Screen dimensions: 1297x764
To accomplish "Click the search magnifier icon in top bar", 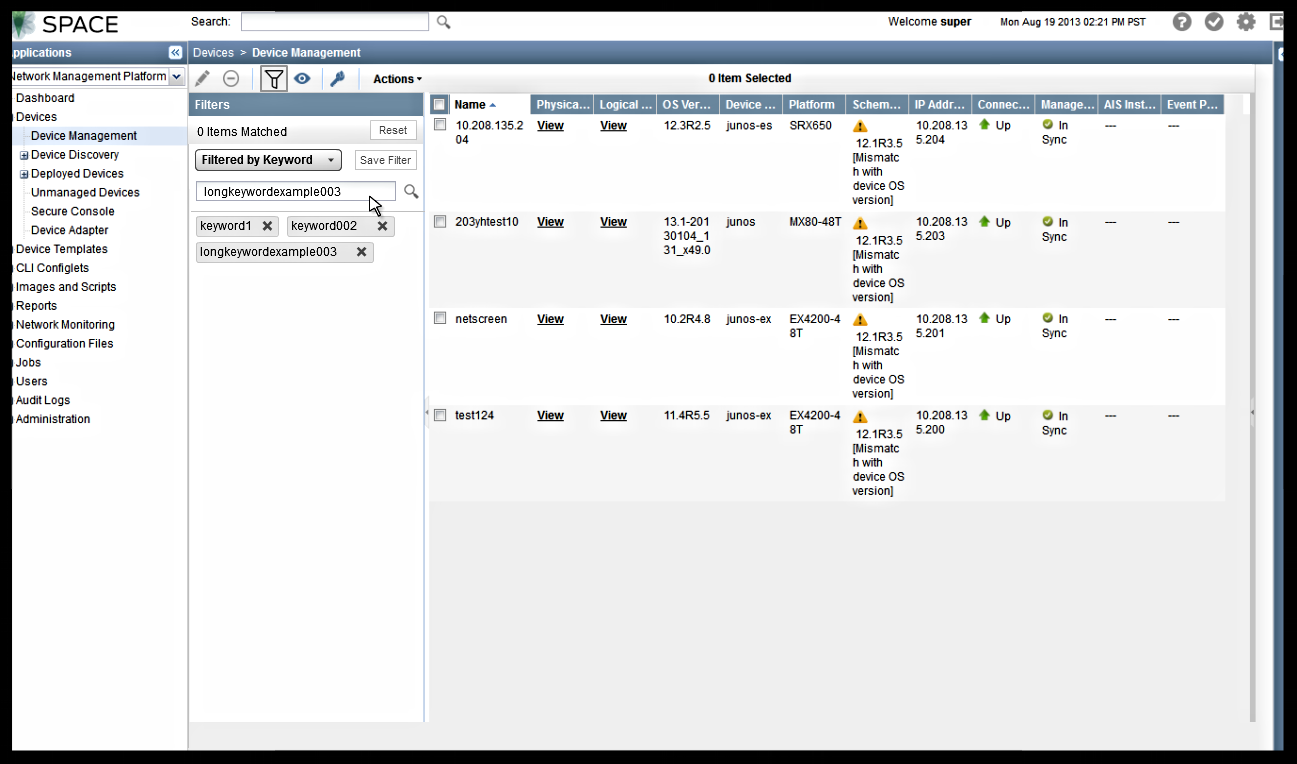I will [x=444, y=22].
